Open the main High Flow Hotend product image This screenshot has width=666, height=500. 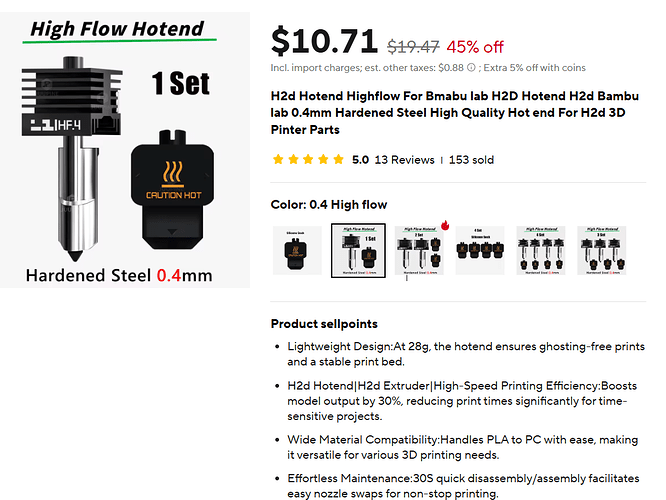tap(125, 150)
